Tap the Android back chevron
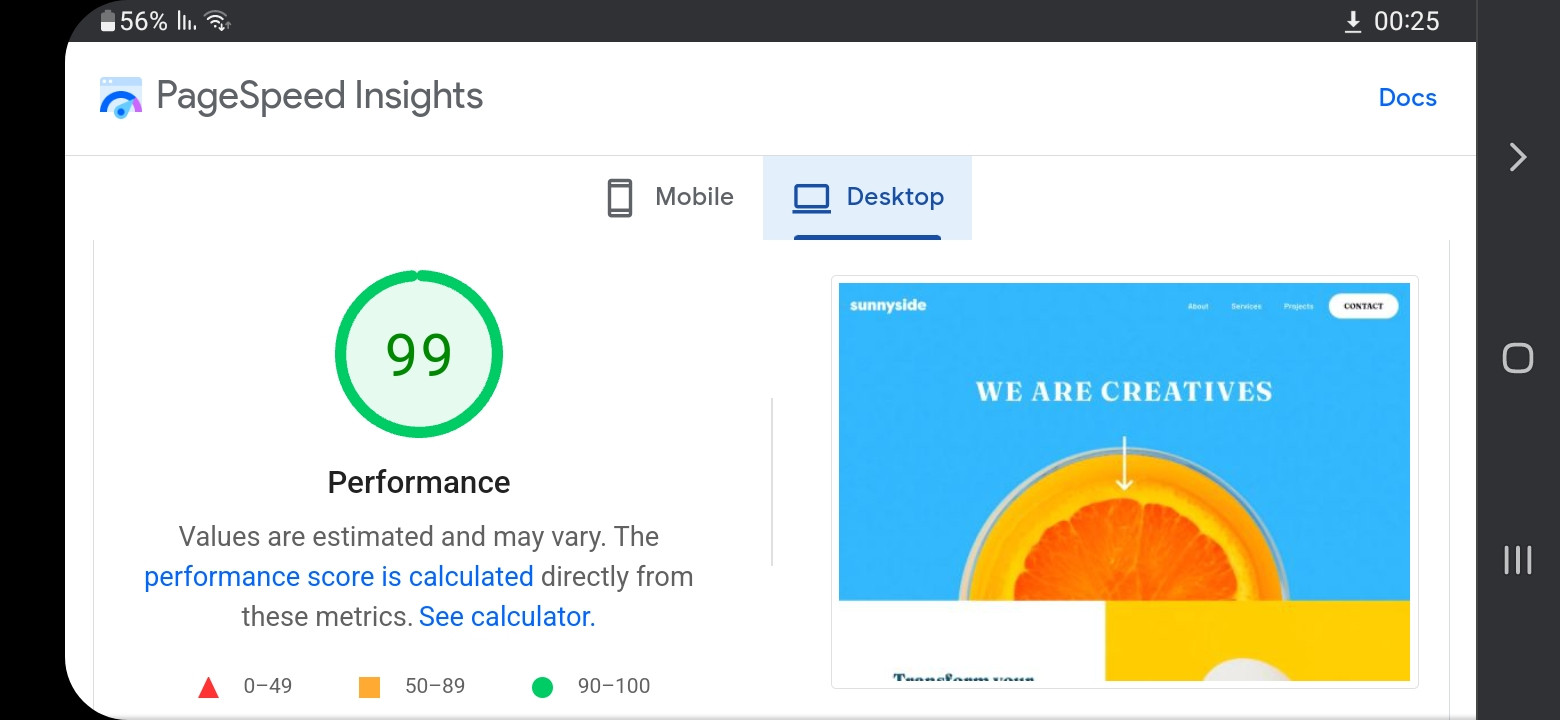Viewport: 1560px width, 720px height. coord(1517,157)
